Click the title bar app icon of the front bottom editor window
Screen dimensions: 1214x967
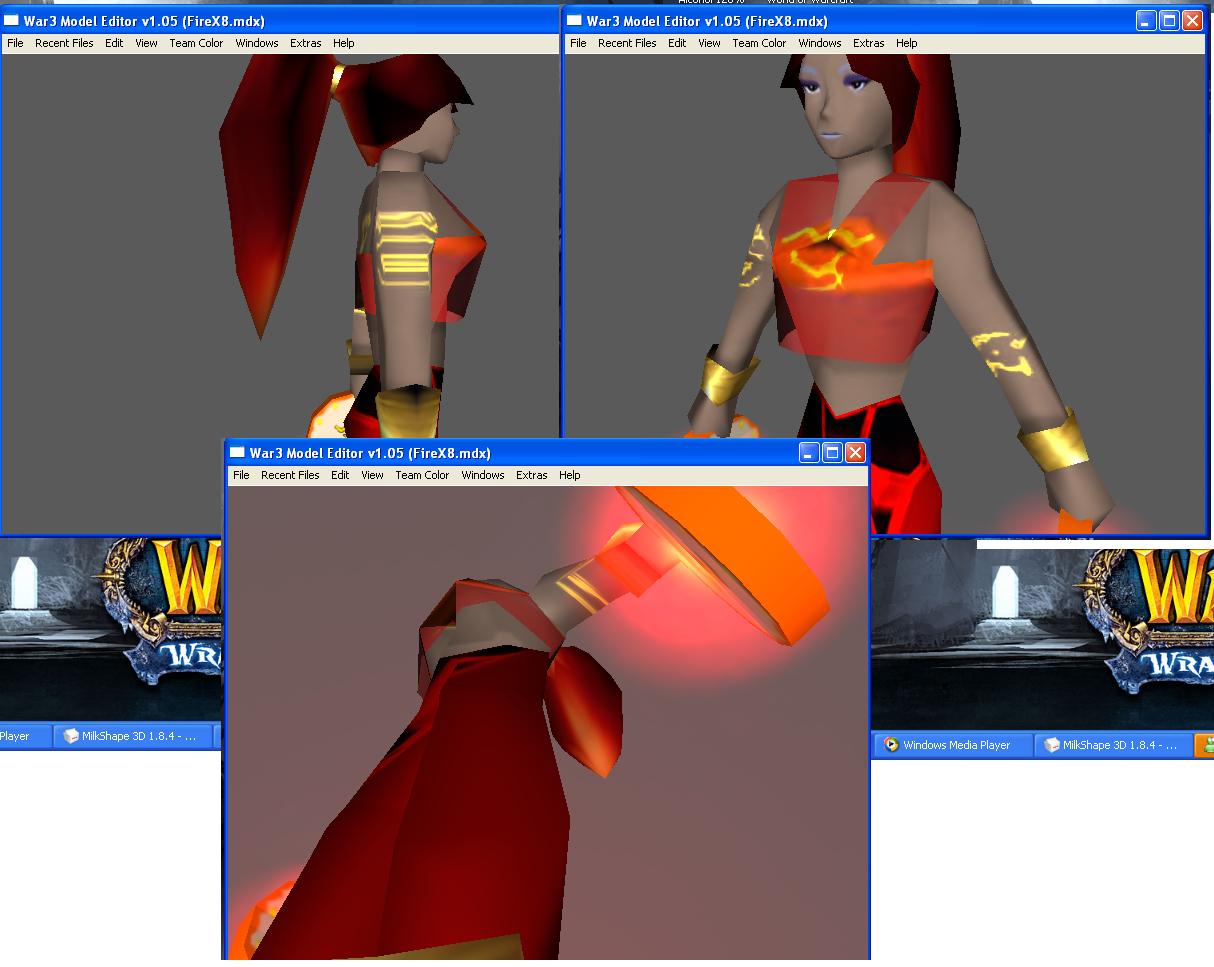pyautogui.click(x=238, y=453)
